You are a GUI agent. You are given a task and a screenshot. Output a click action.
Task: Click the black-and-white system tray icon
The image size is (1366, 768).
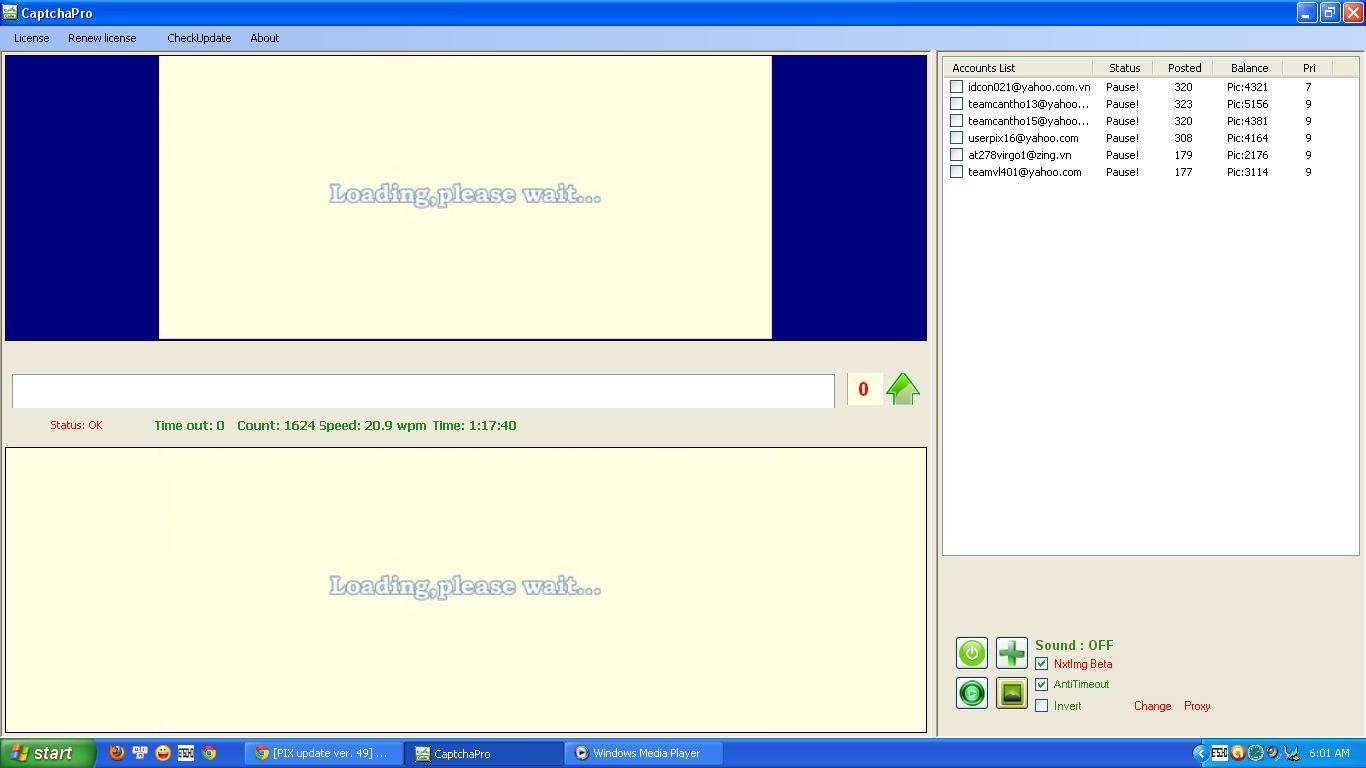tap(1220, 753)
